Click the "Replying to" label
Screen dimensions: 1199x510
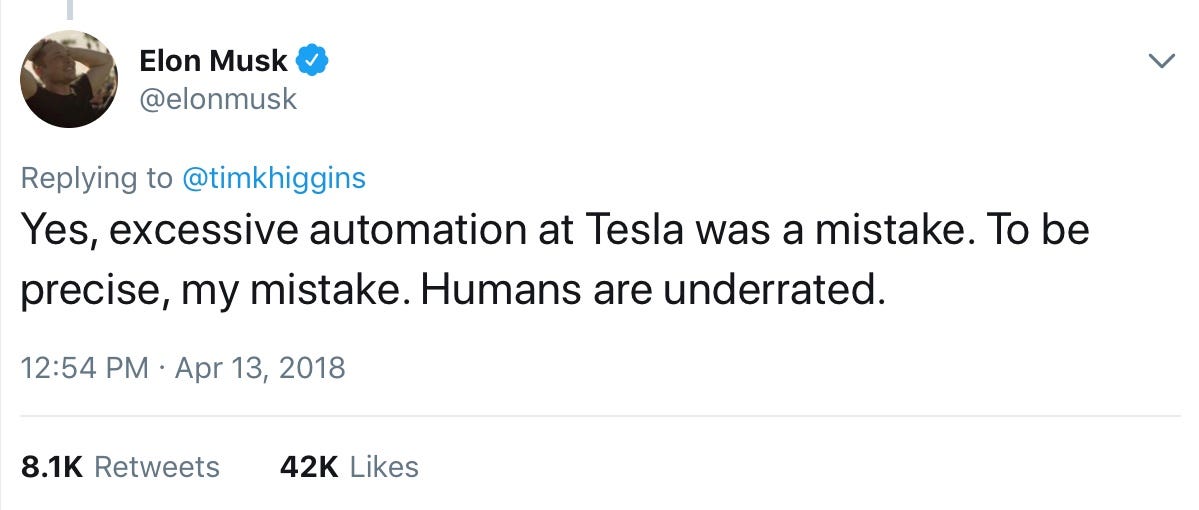click(97, 178)
